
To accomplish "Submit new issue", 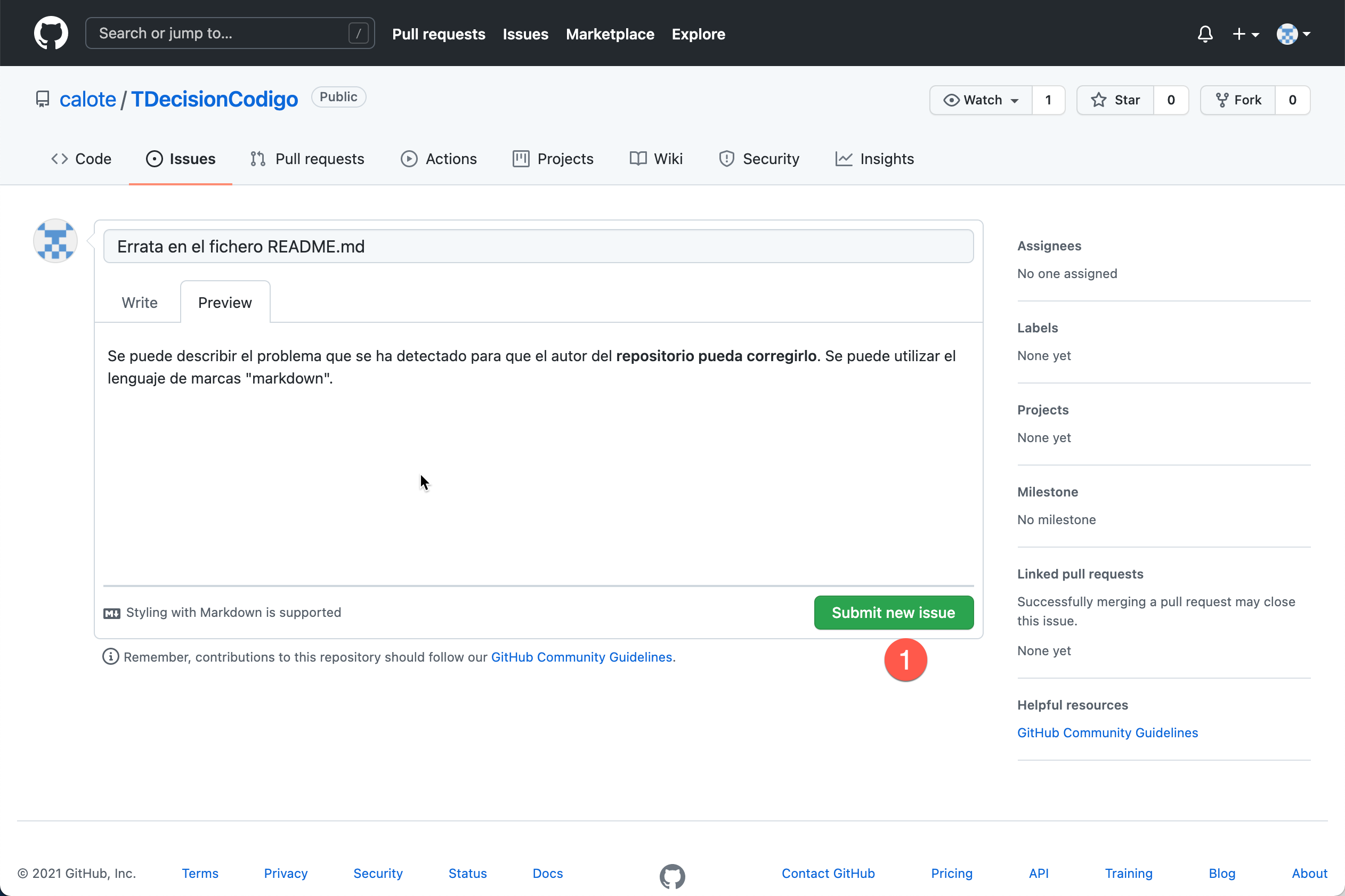I will [894, 613].
